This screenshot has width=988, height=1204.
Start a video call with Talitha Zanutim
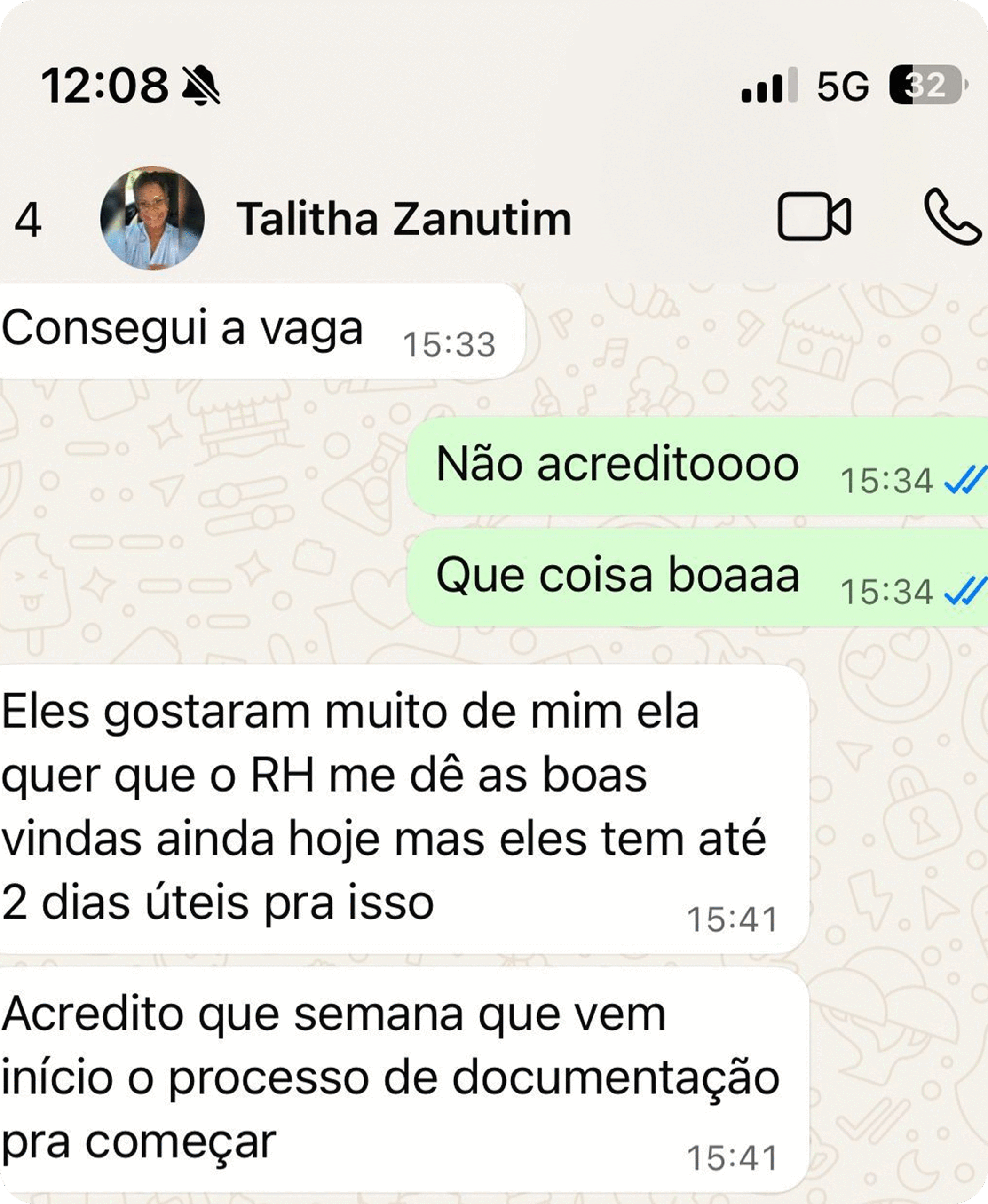pyautogui.click(x=814, y=216)
